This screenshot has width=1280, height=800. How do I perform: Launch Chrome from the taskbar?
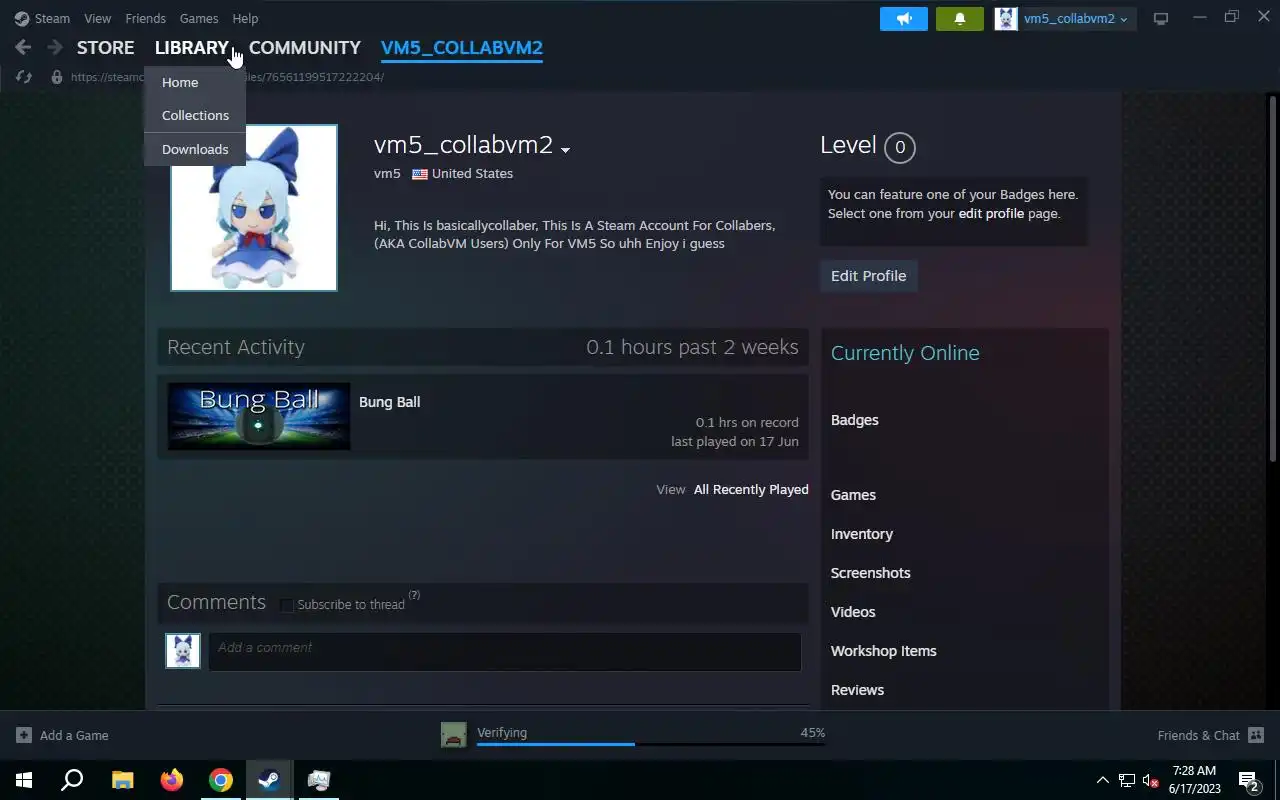click(220, 780)
